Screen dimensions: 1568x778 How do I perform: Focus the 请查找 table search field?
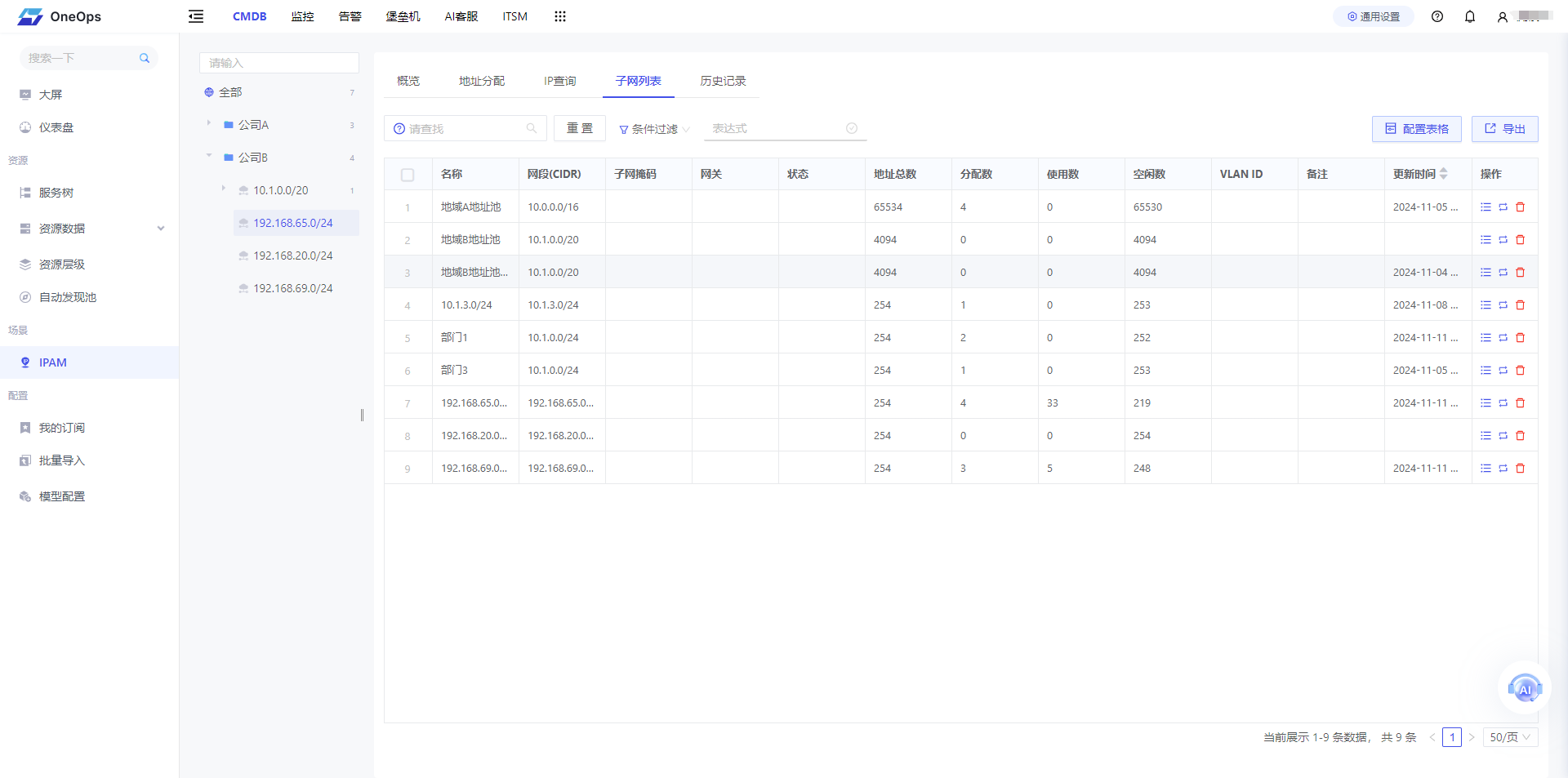click(x=465, y=128)
